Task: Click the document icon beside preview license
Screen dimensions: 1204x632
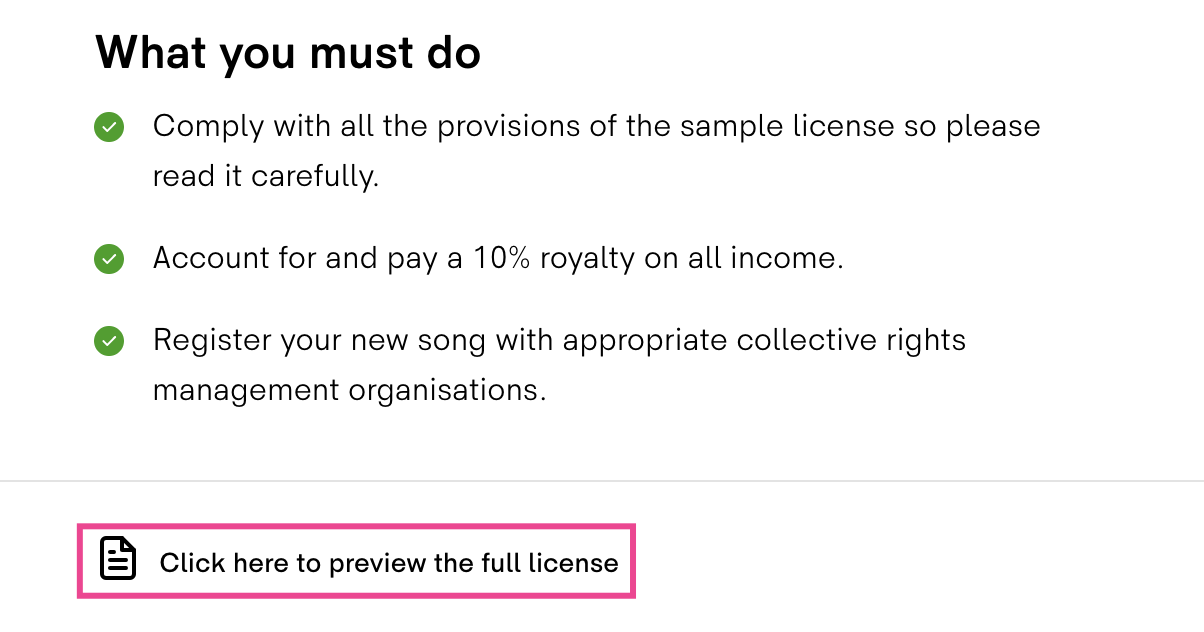Action: [118, 559]
